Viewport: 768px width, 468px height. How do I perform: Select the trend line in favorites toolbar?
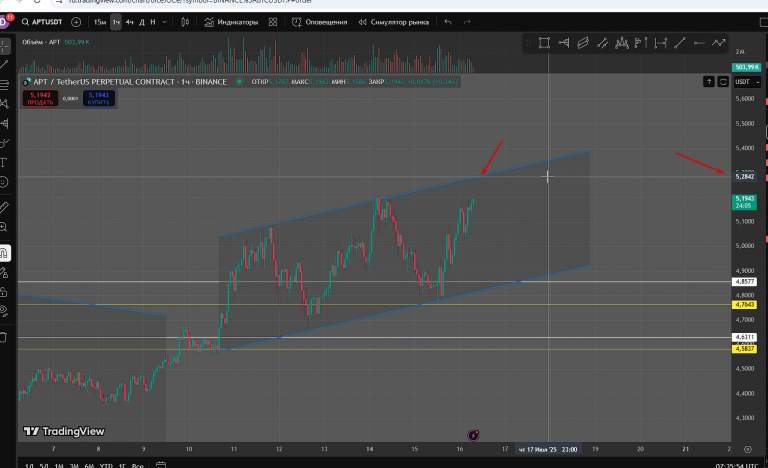point(680,43)
